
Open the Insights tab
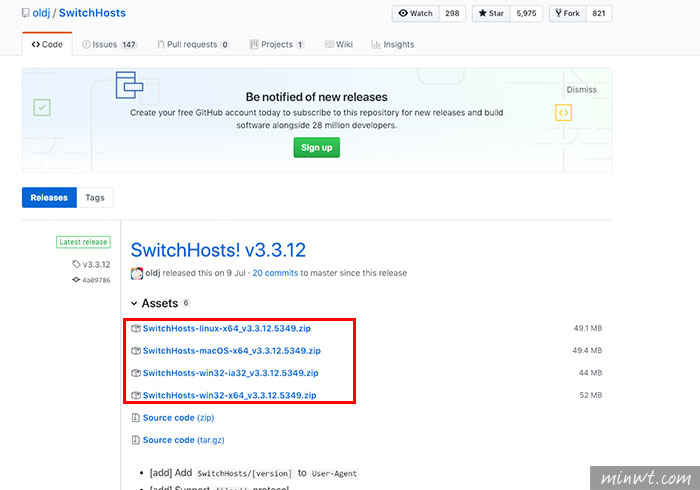point(393,44)
